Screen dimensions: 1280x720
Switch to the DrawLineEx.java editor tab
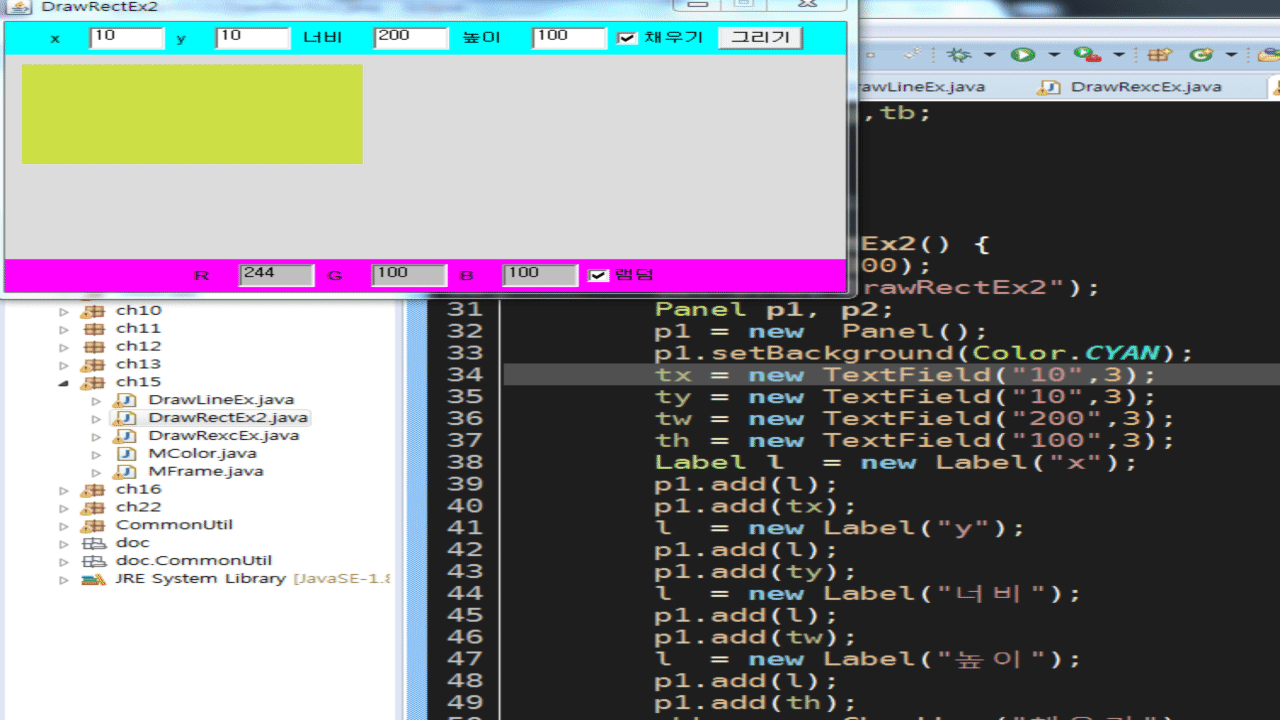coord(920,87)
